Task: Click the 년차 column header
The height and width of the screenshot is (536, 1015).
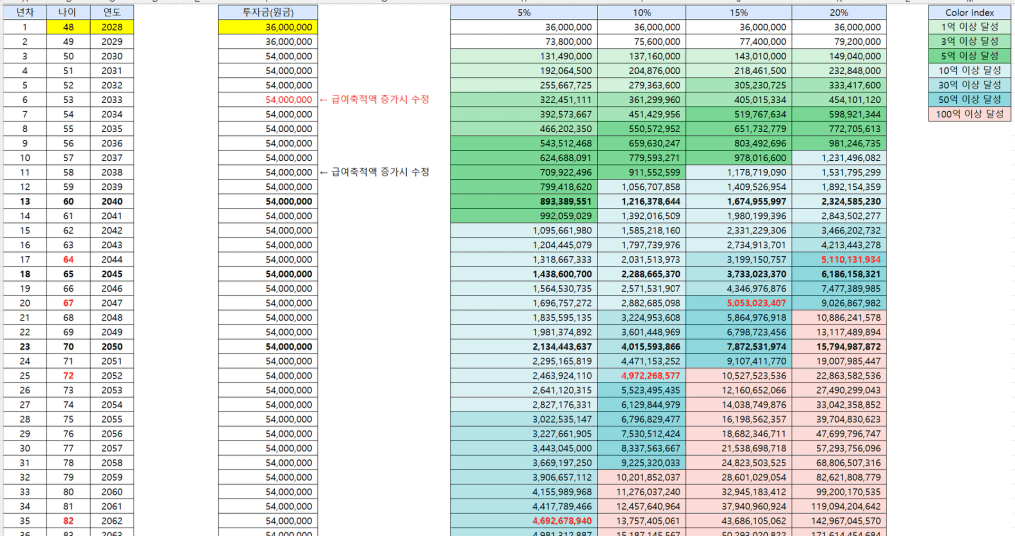Action: click(x=25, y=12)
